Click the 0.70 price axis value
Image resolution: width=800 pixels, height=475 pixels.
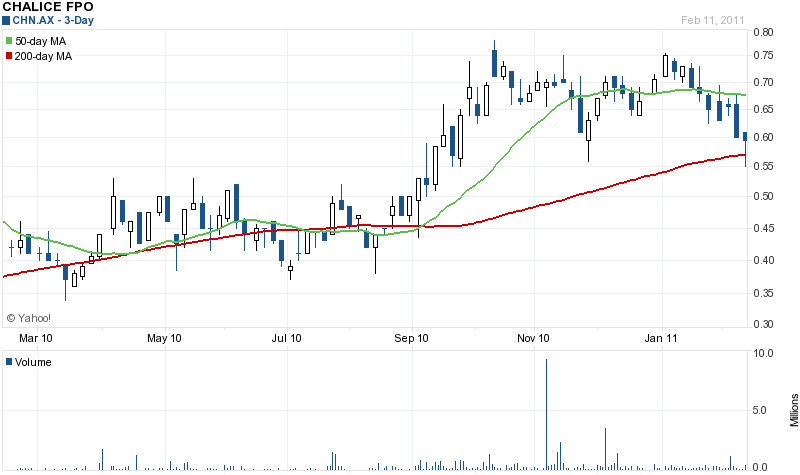point(763,82)
